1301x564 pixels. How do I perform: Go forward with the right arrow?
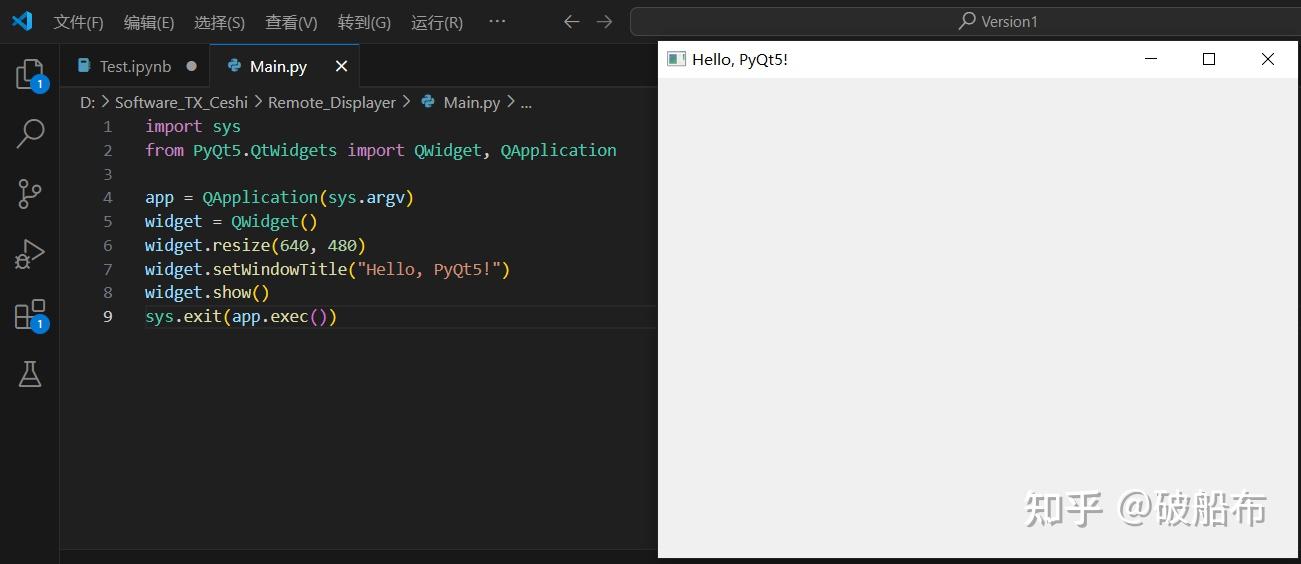click(x=604, y=21)
